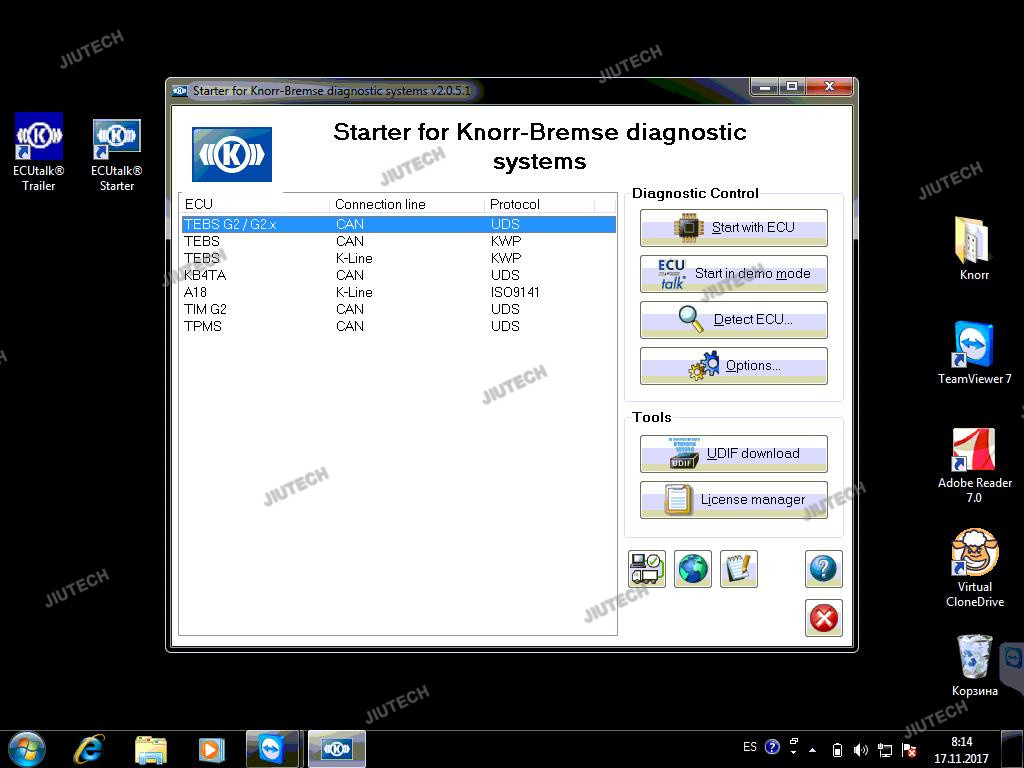Open the globe language icon button

[693, 569]
